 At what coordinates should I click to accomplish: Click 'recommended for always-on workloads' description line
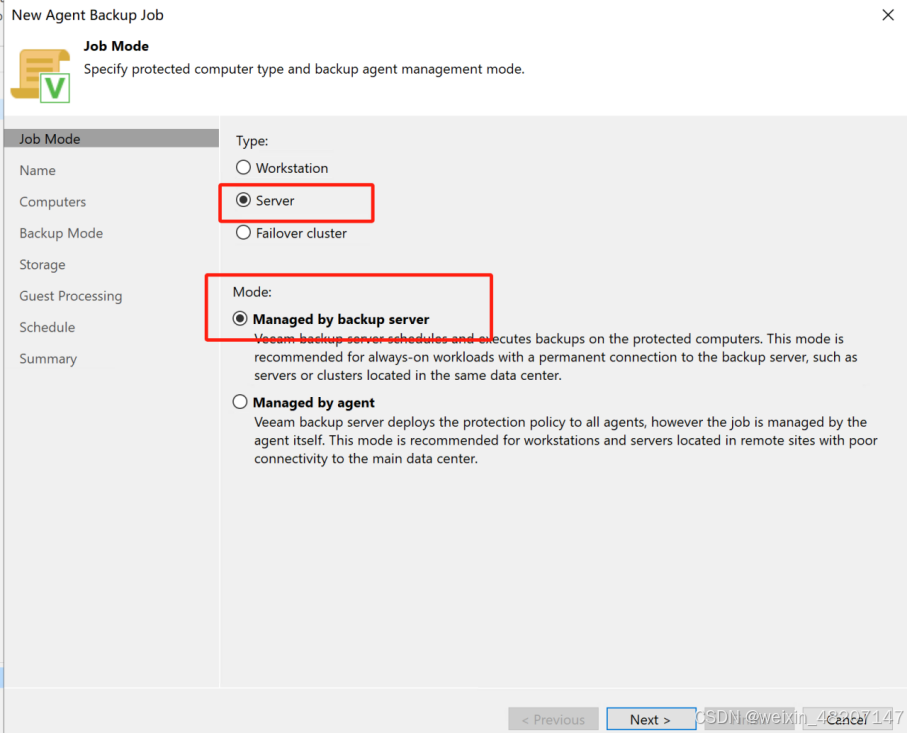point(556,357)
